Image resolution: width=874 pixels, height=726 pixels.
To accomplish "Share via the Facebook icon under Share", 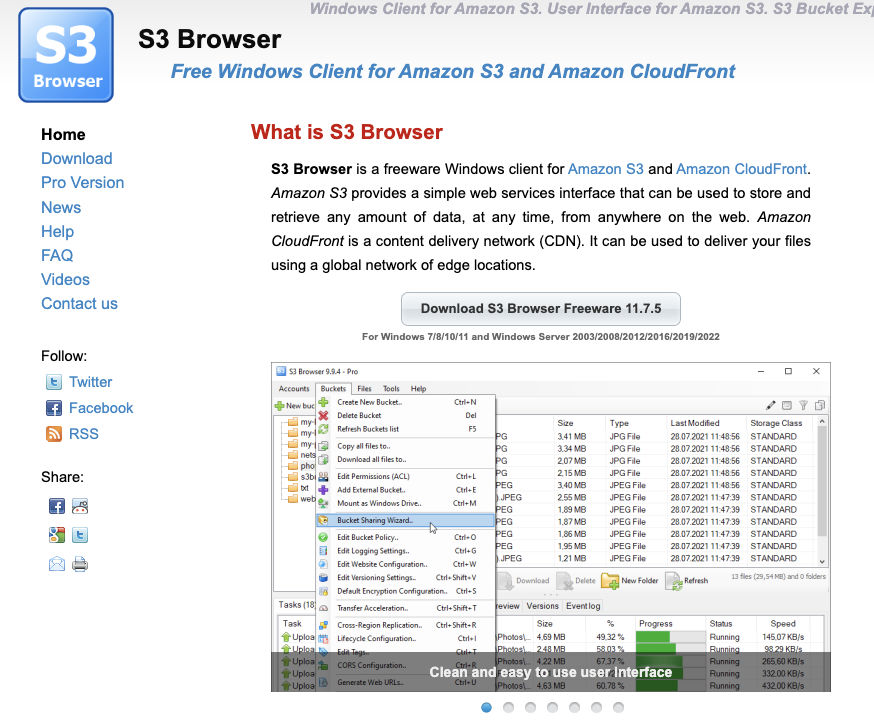I will coord(57,506).
